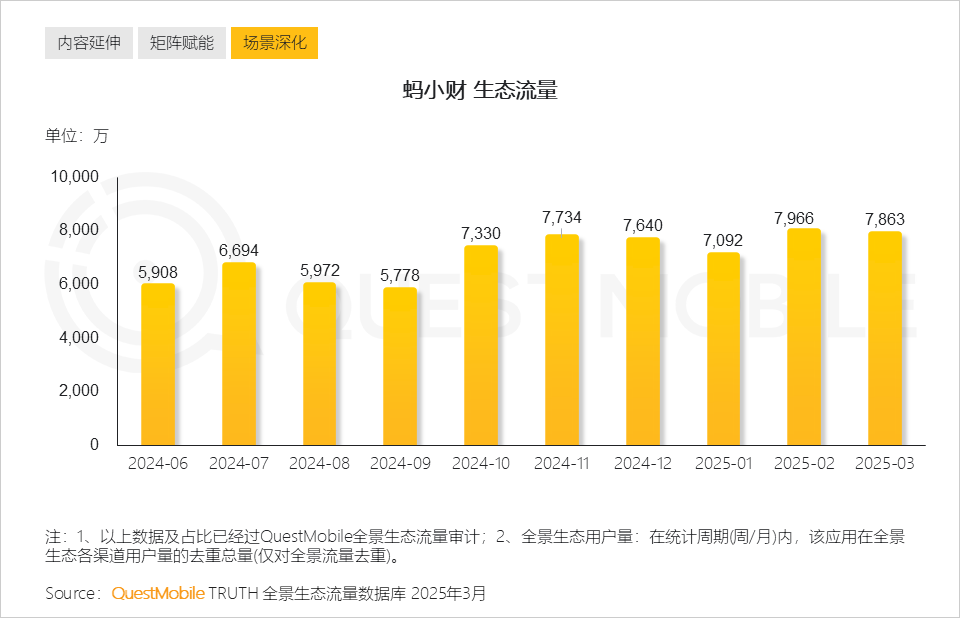Click the 2025-02 bar
Image resolution: width=960 pixels, height=618 pixels.
pos(804,337)
